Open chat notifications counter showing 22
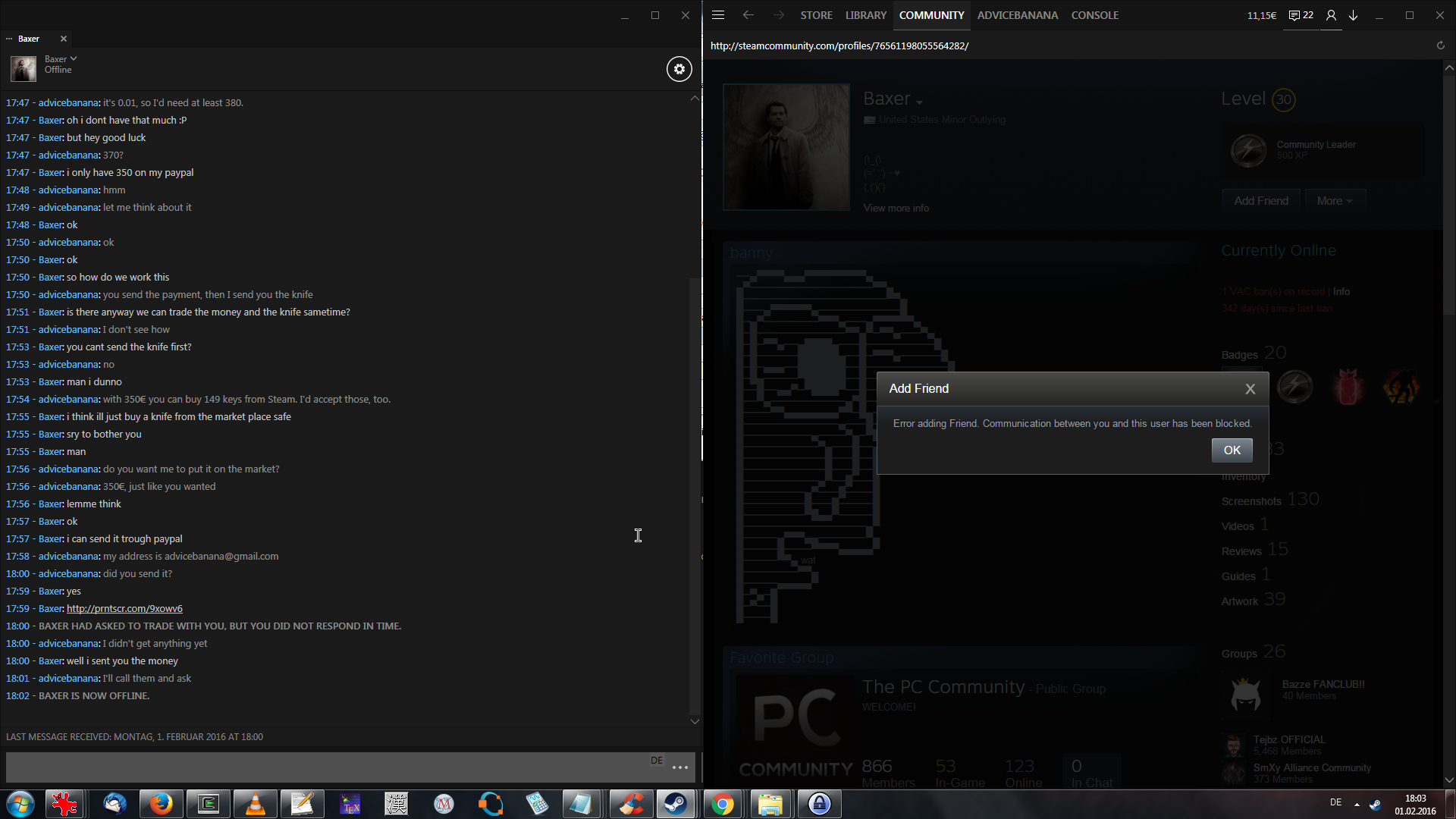 pyautogui.click(x=1301, y=15)
